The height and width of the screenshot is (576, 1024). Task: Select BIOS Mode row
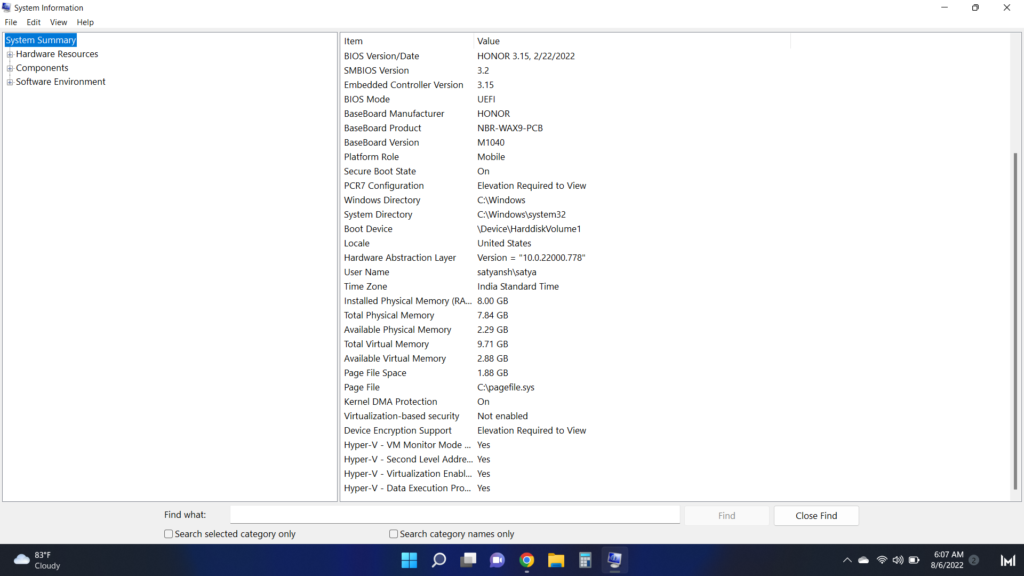tap(566, 99)
